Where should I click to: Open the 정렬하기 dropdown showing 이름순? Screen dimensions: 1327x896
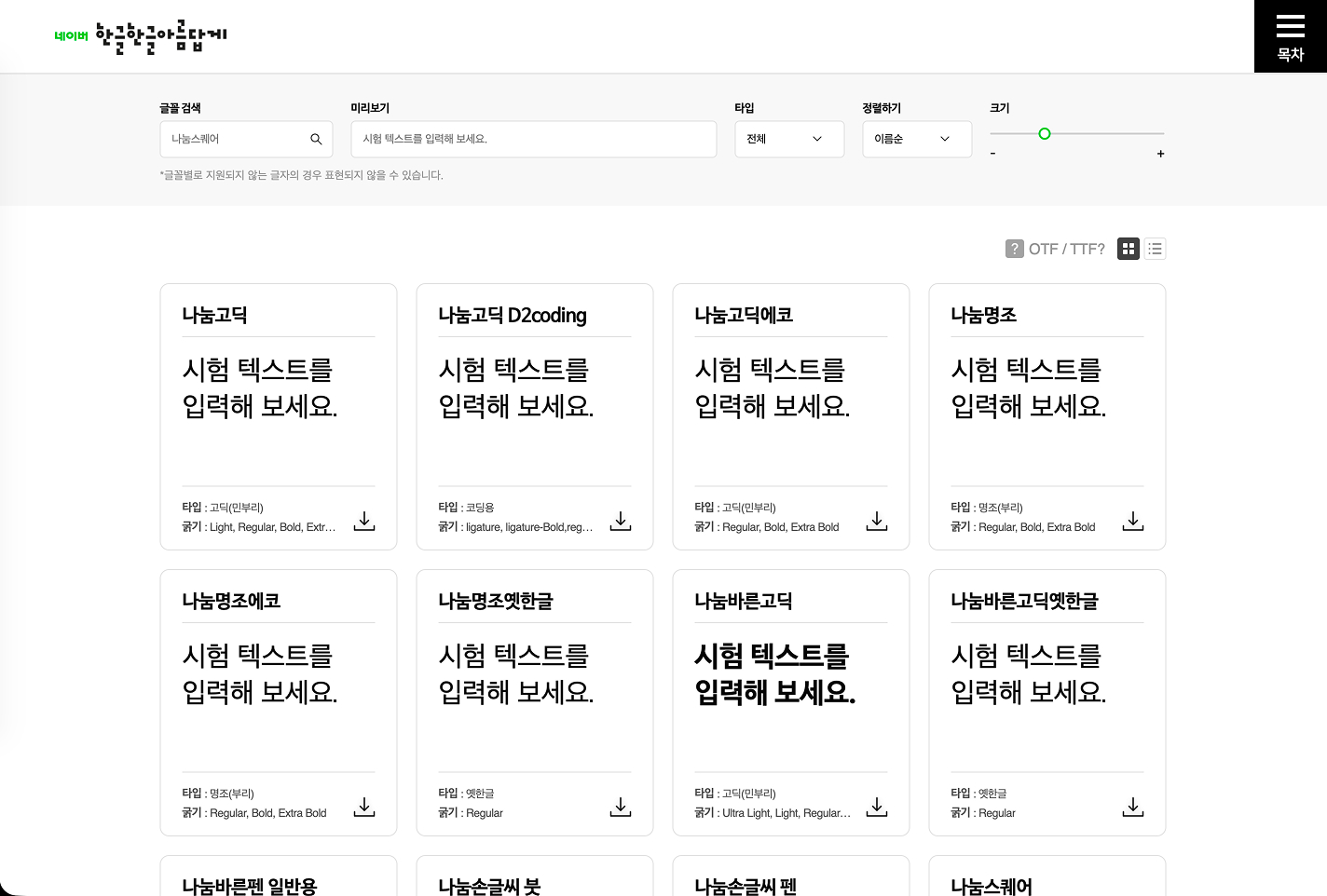(916, 139)
